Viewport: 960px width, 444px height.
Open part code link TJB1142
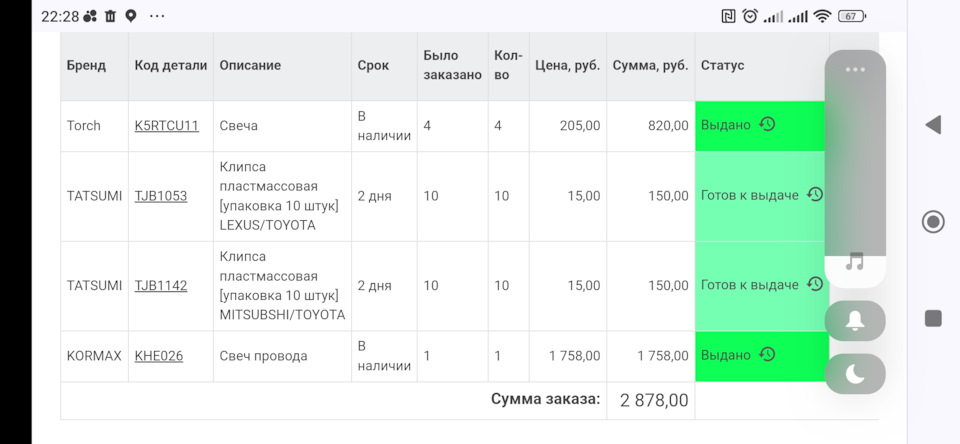(x=161, y=286)
